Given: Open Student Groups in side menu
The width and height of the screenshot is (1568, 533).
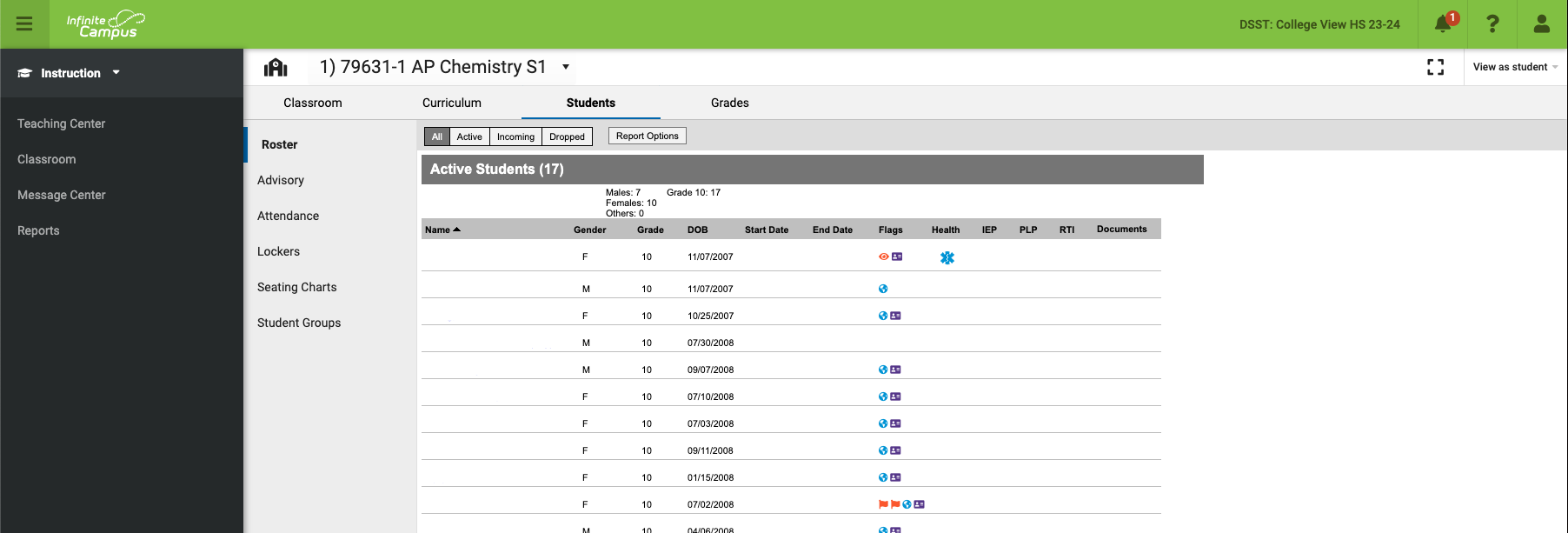Looking at the screenshot, I should click(299, 323).
